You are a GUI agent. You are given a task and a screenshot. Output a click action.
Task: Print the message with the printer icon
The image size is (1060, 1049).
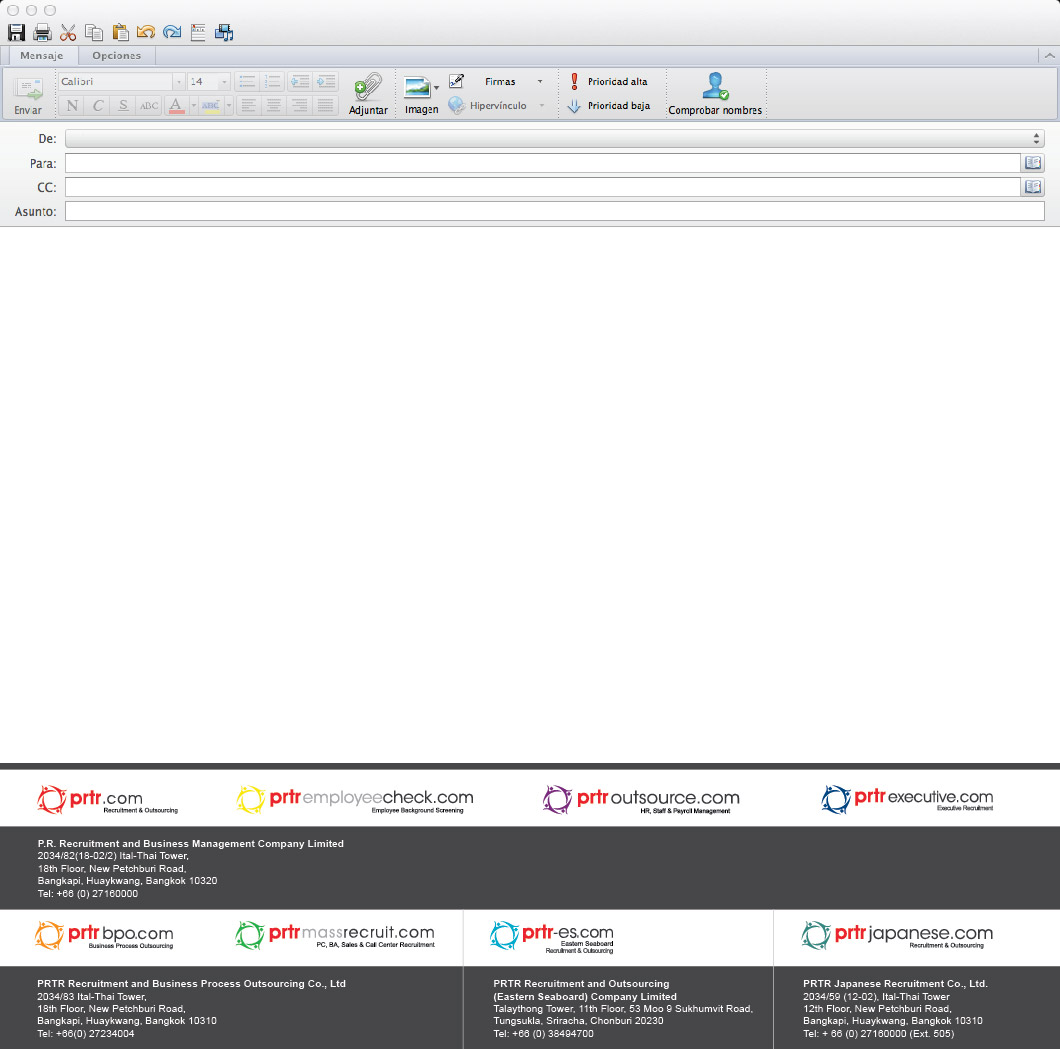(x=42, y=33)
